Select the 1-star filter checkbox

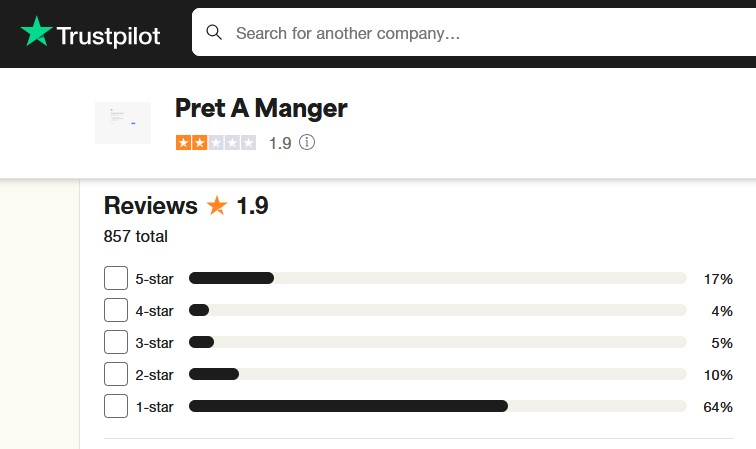pyautogui.click(x=116, y=406)
